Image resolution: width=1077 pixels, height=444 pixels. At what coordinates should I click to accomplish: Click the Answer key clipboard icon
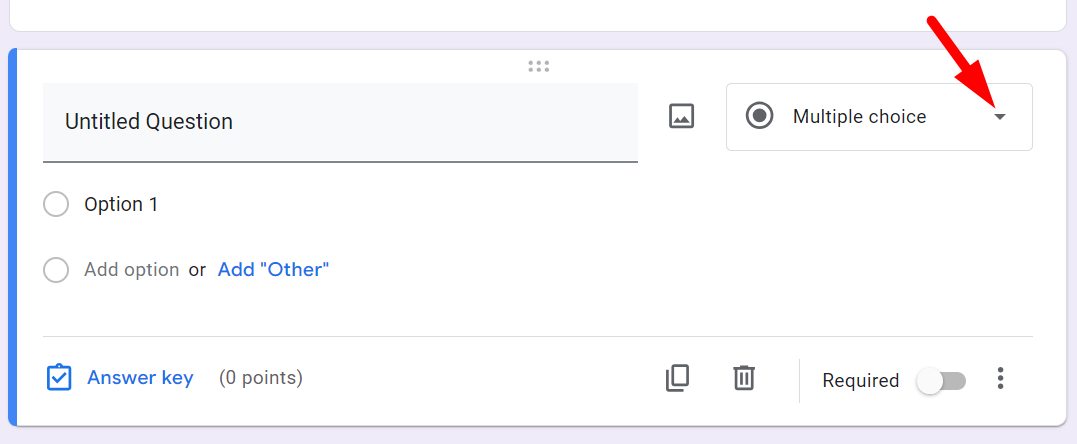59,378
